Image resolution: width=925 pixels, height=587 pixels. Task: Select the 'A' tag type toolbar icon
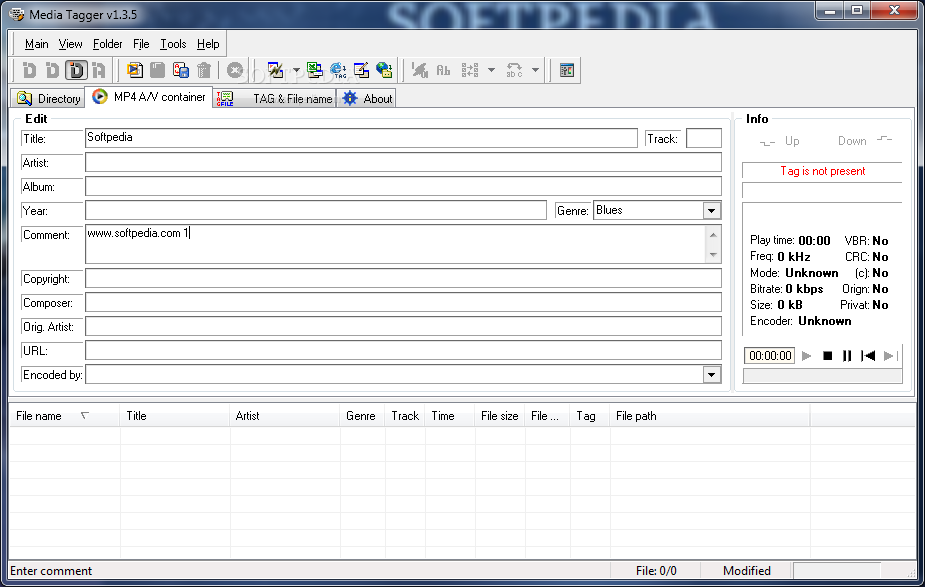click(x=99, y=70)
